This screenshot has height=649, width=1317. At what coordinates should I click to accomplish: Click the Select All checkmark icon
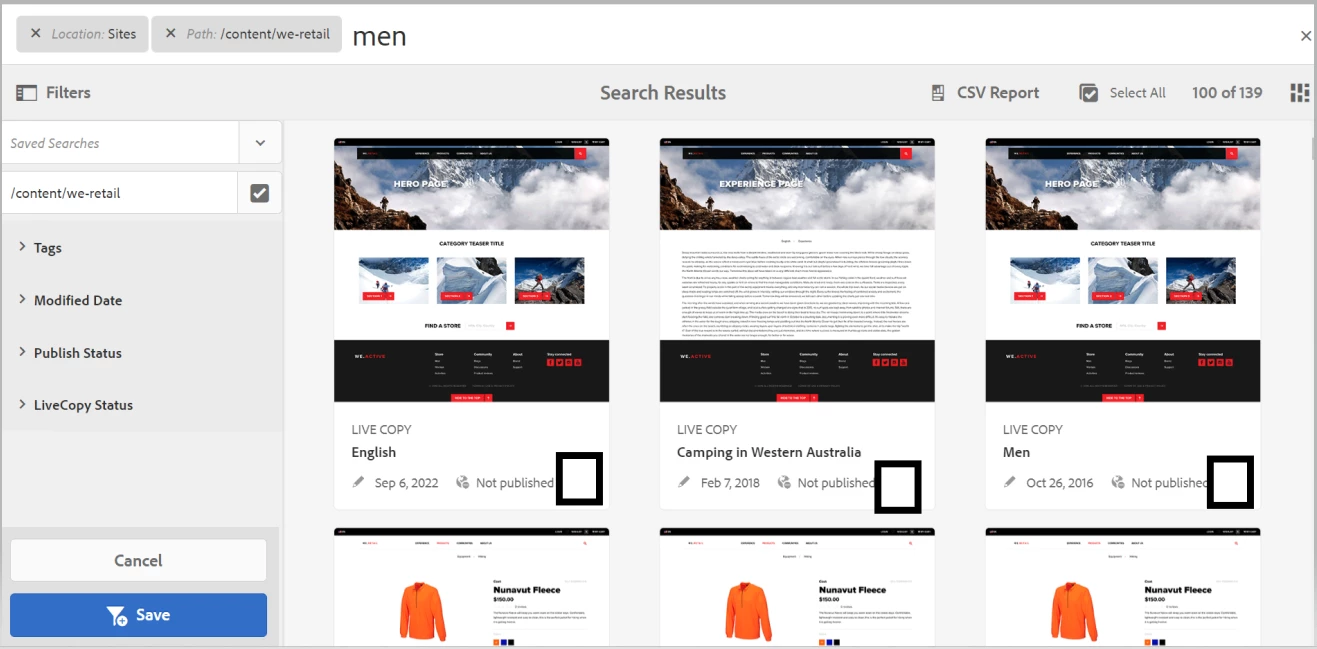pyautogui.click(x=1089, y=93)
